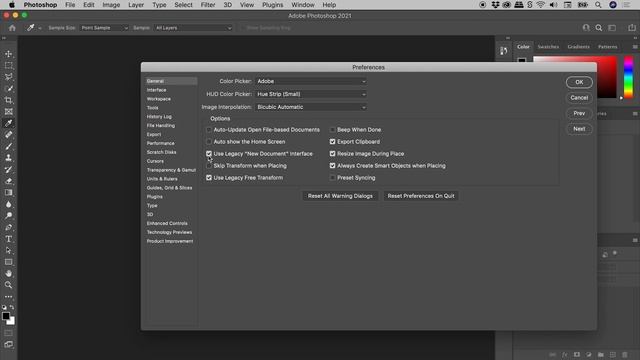Open the workspace switcher icon
640x360 pixels.
pos(612,28)
